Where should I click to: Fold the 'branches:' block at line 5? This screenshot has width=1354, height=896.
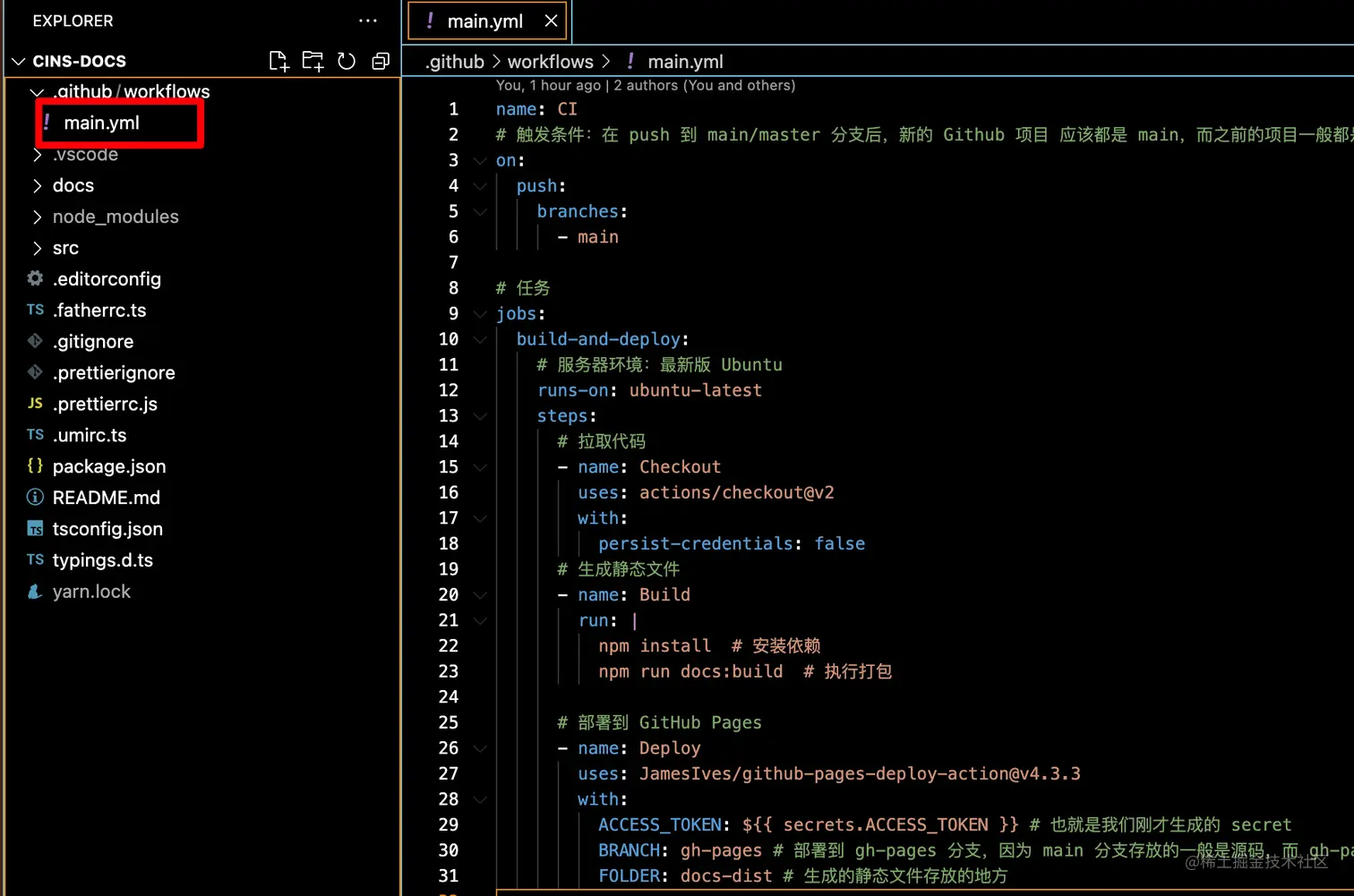(480, 211)
